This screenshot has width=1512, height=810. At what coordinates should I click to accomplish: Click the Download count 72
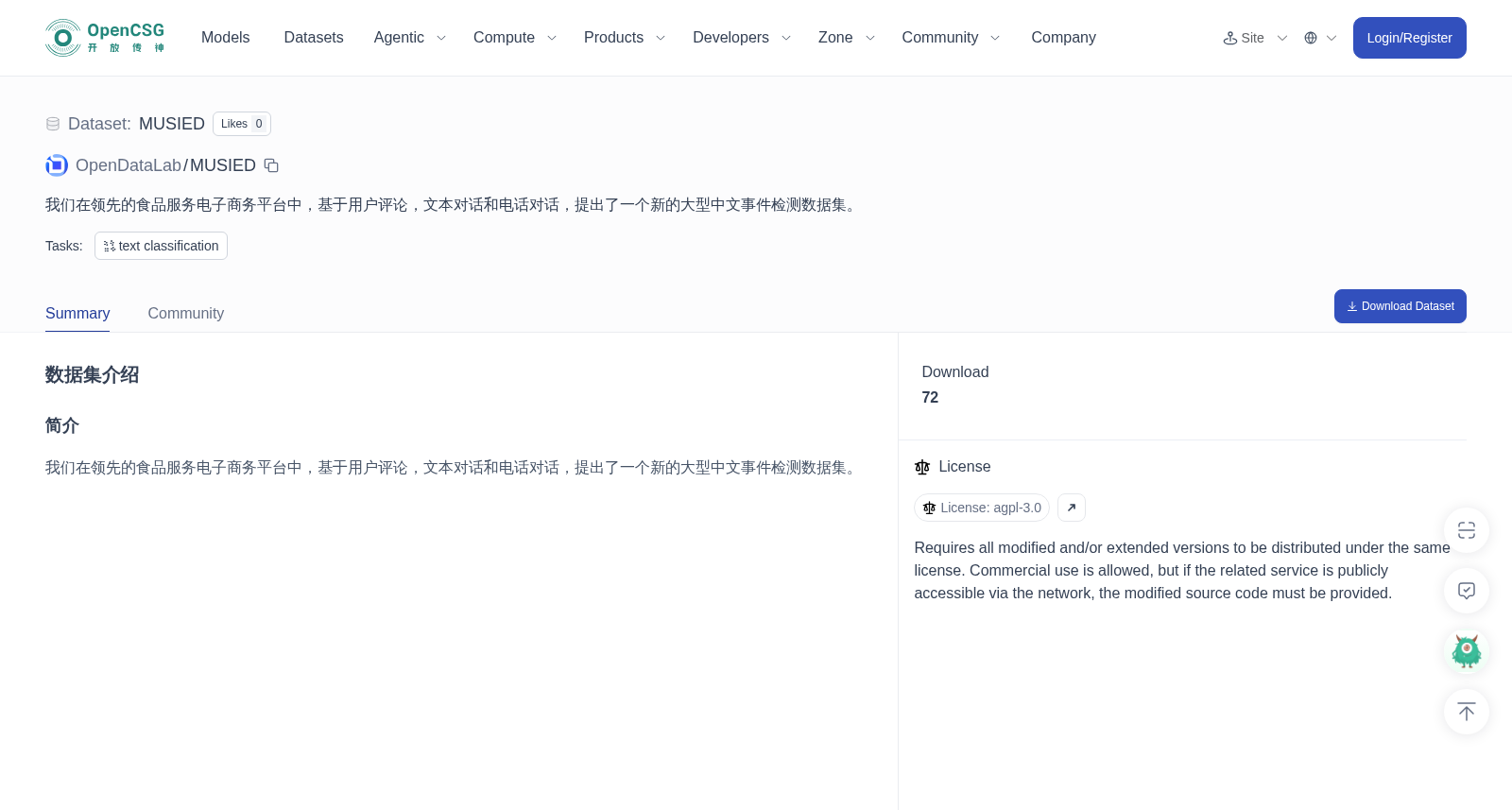930,398
